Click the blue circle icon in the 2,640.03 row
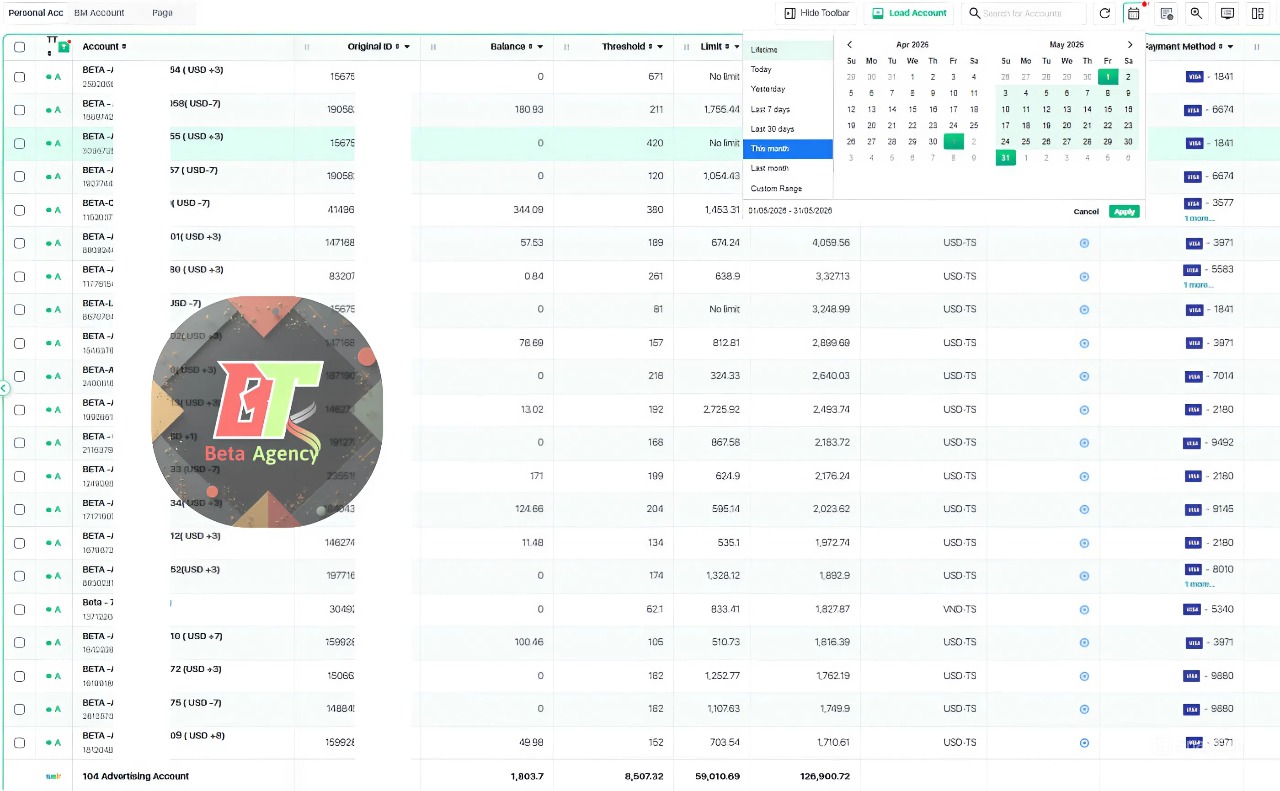 pyautogui.click(x=1084, y=376)
